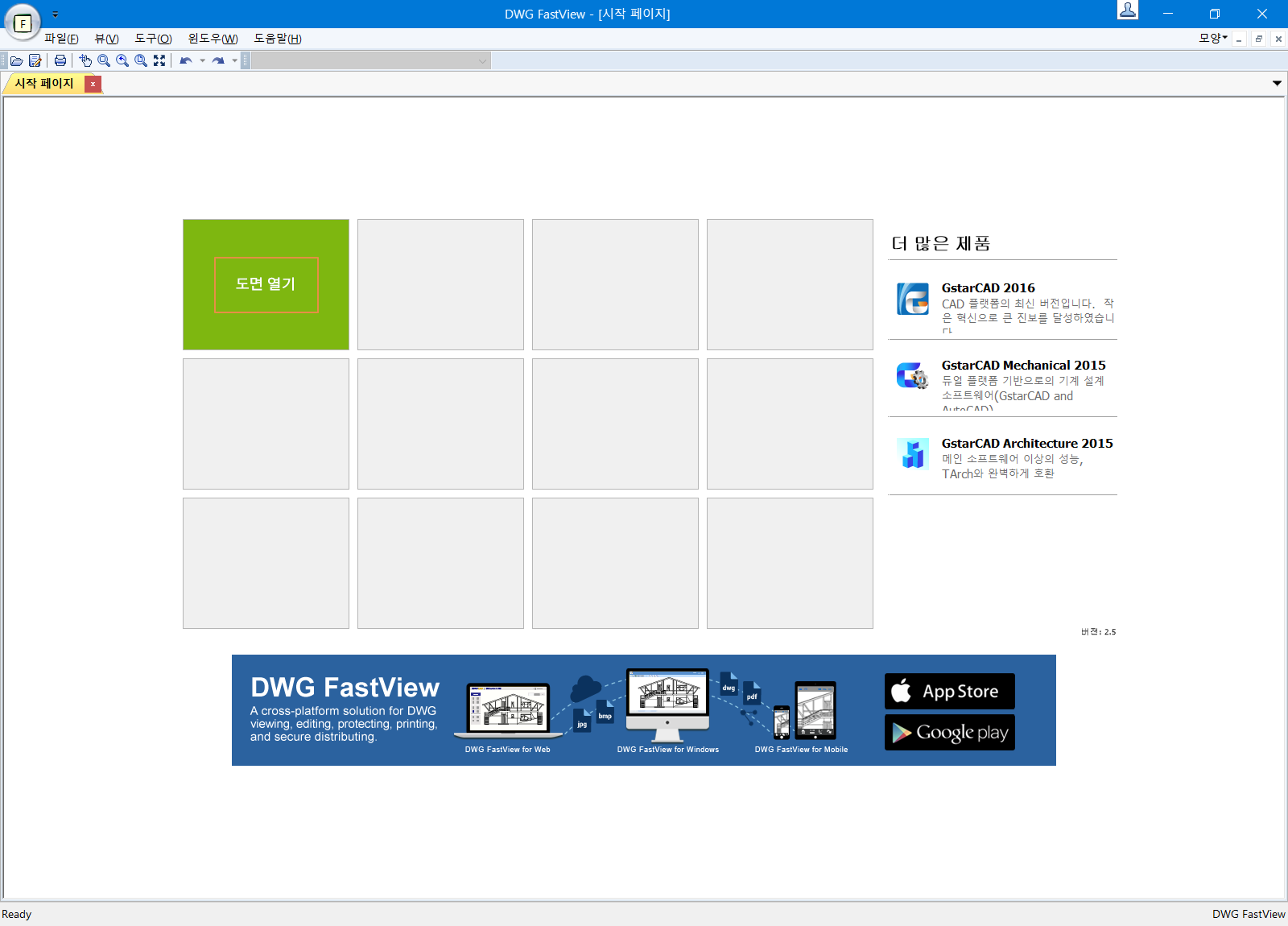Click the user account icon in title bar
The image size is (1288, 926).
pos(1128,10)
